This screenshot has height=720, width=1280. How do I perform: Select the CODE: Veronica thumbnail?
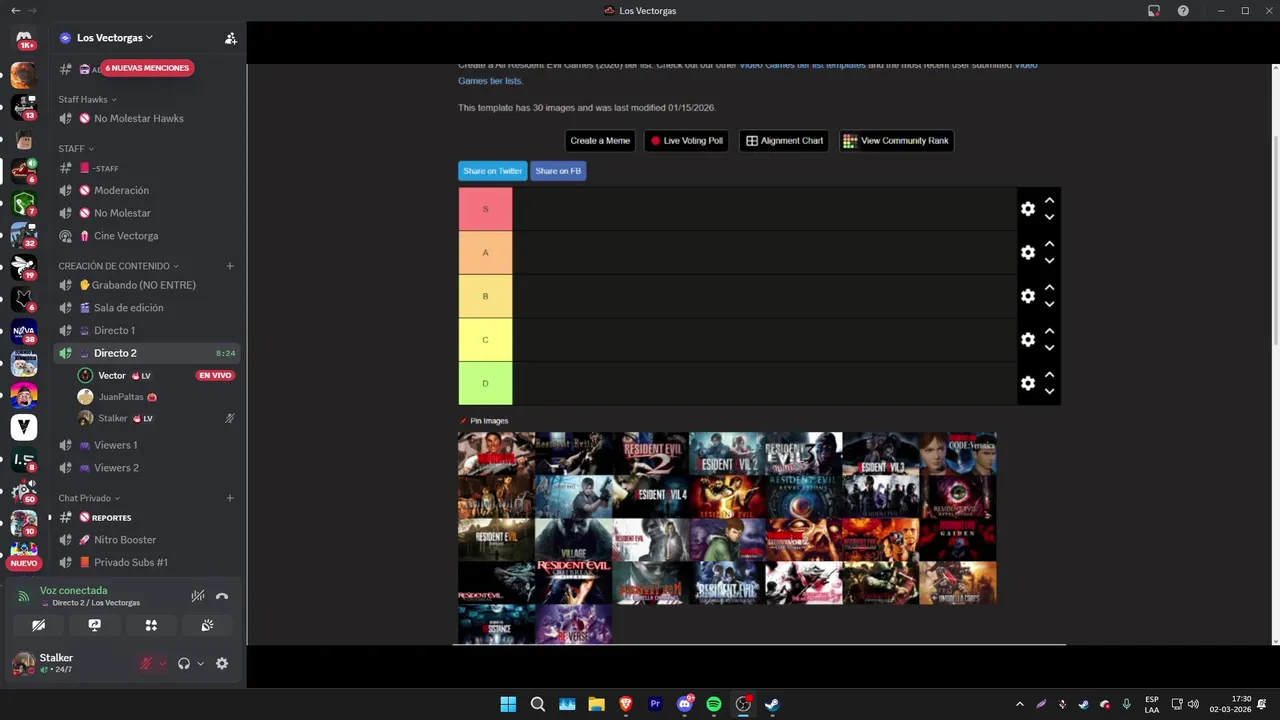(958, 453)
